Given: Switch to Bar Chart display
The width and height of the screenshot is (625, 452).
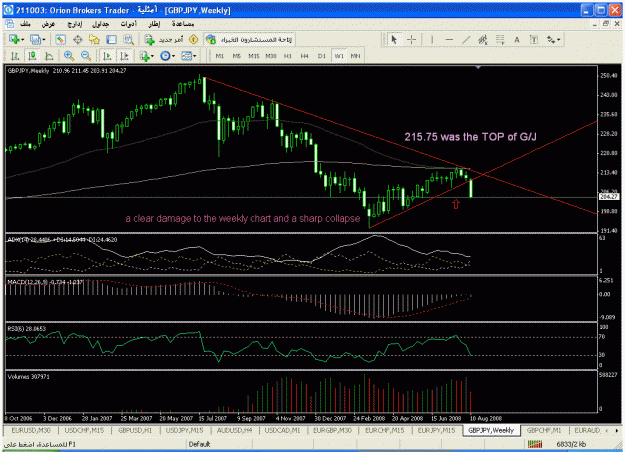Looking at the screenshot, I should coord(15,56).
